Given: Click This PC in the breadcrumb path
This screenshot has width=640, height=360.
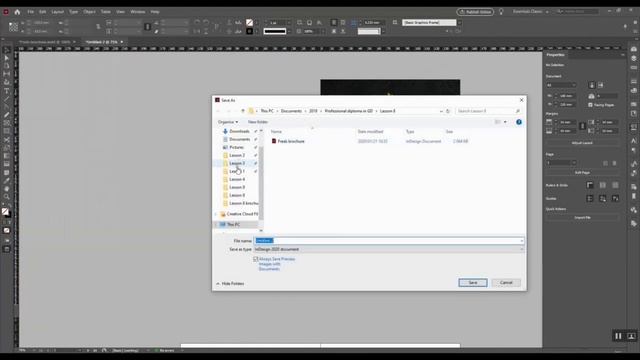Looking at the screenshot, I should [267, 111].
